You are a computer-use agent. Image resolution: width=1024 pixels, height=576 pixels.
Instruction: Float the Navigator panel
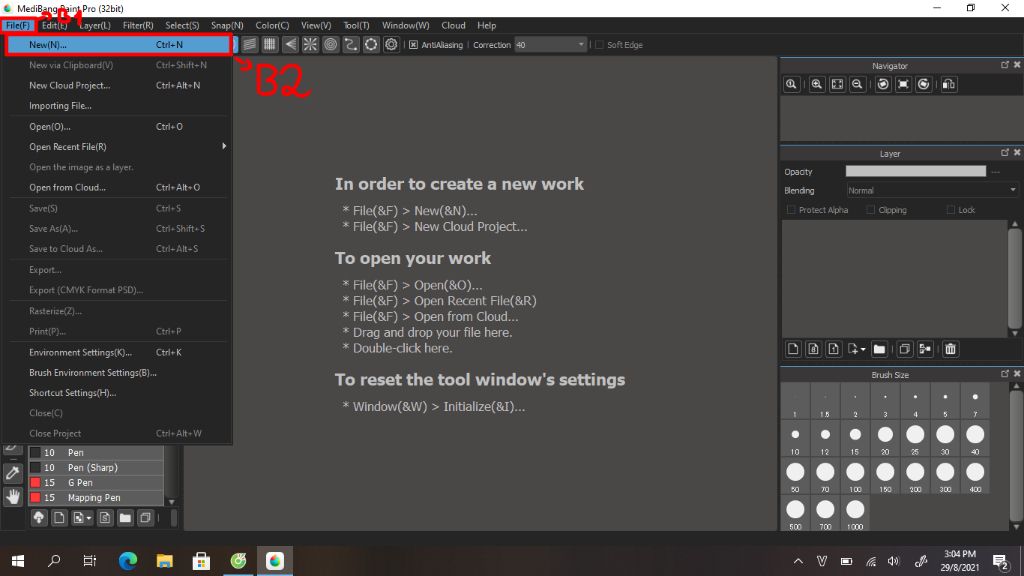(1004, 65)
